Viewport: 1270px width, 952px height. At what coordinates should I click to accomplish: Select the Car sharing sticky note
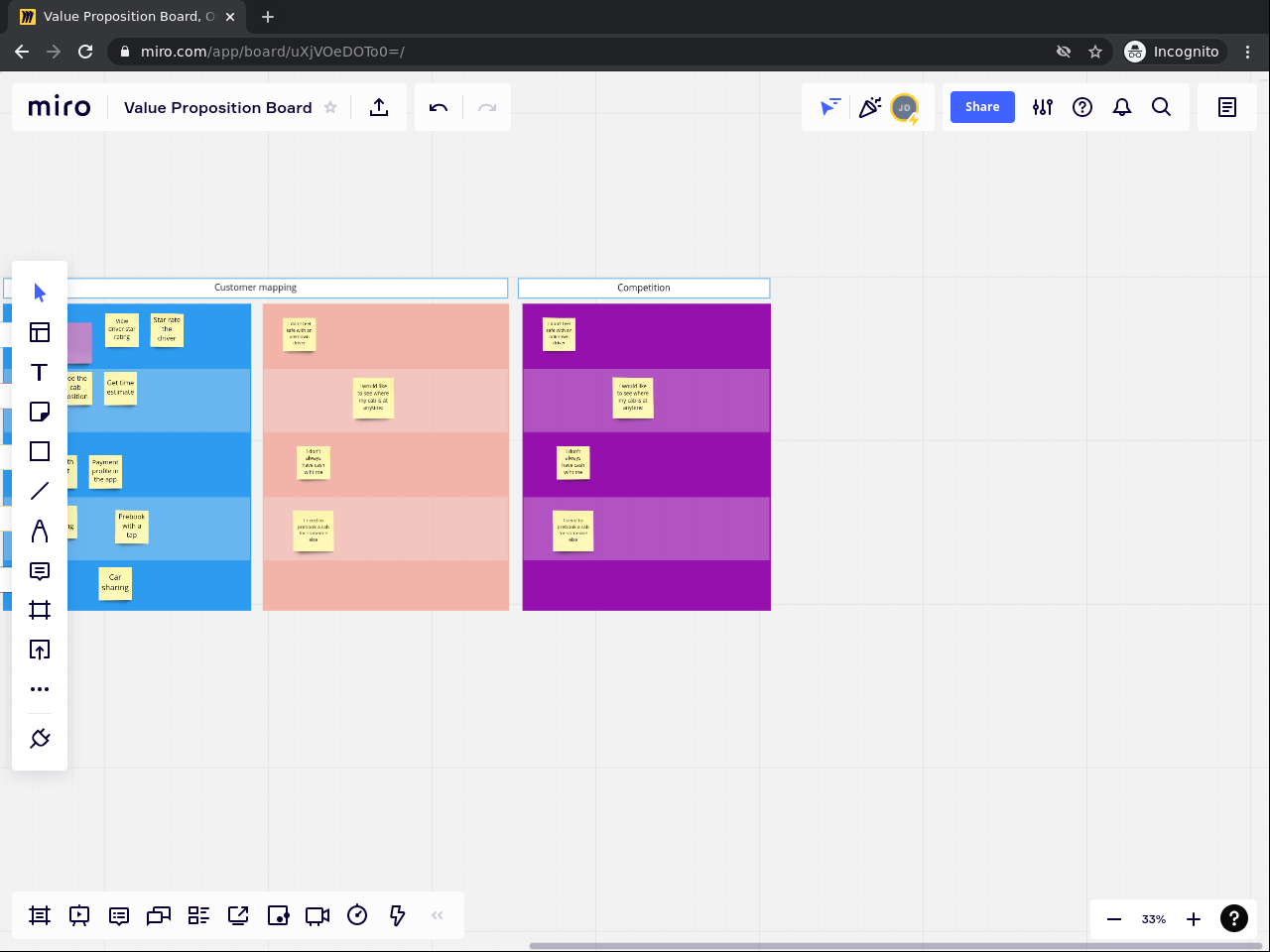115,583
